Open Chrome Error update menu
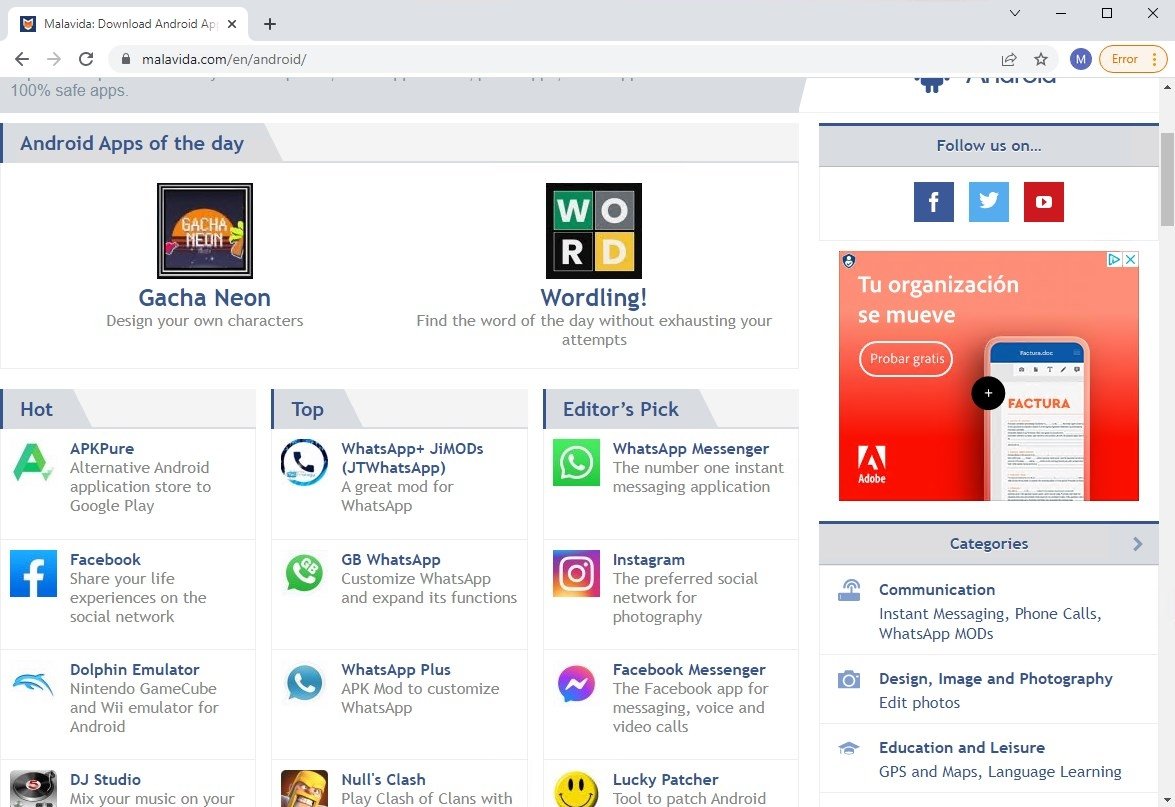The width and height of the screenshot is (1175, 807). click(1132, 59)
